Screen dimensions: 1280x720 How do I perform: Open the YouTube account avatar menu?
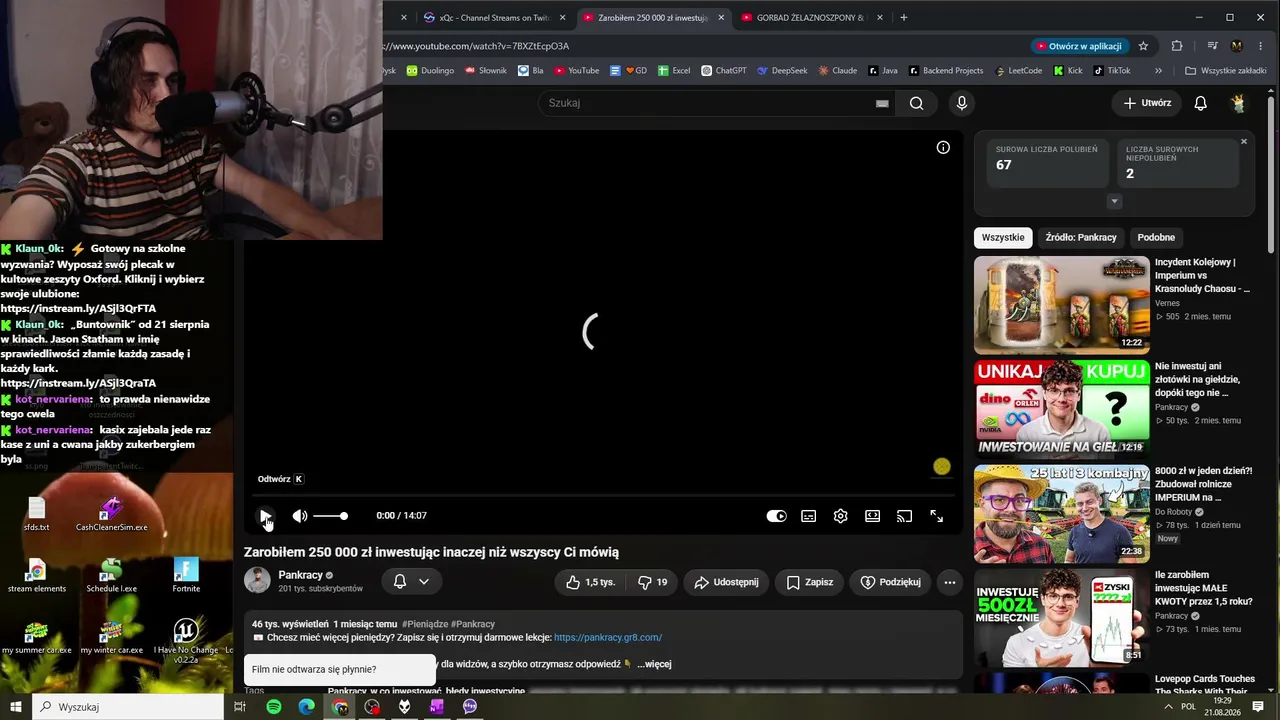(x=1238, y=103)
